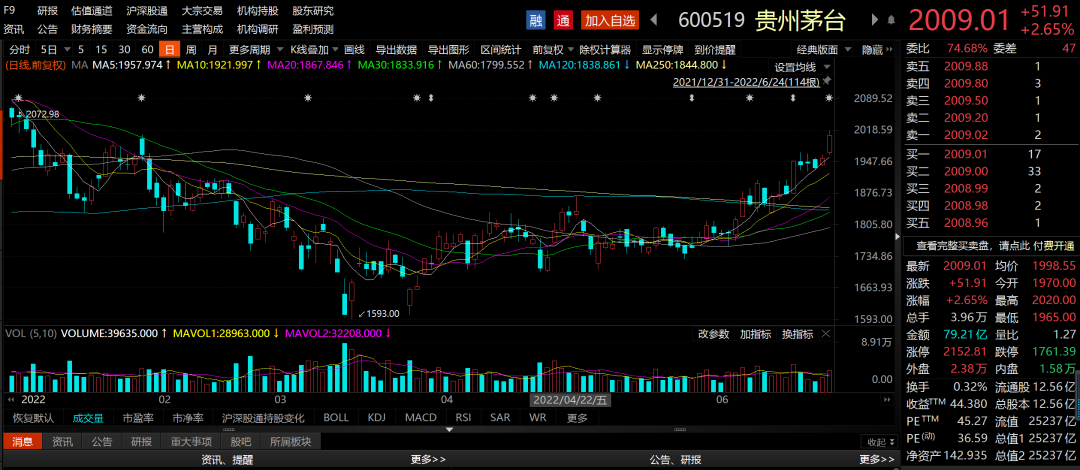Click 导出图形 export chart button

449,50
